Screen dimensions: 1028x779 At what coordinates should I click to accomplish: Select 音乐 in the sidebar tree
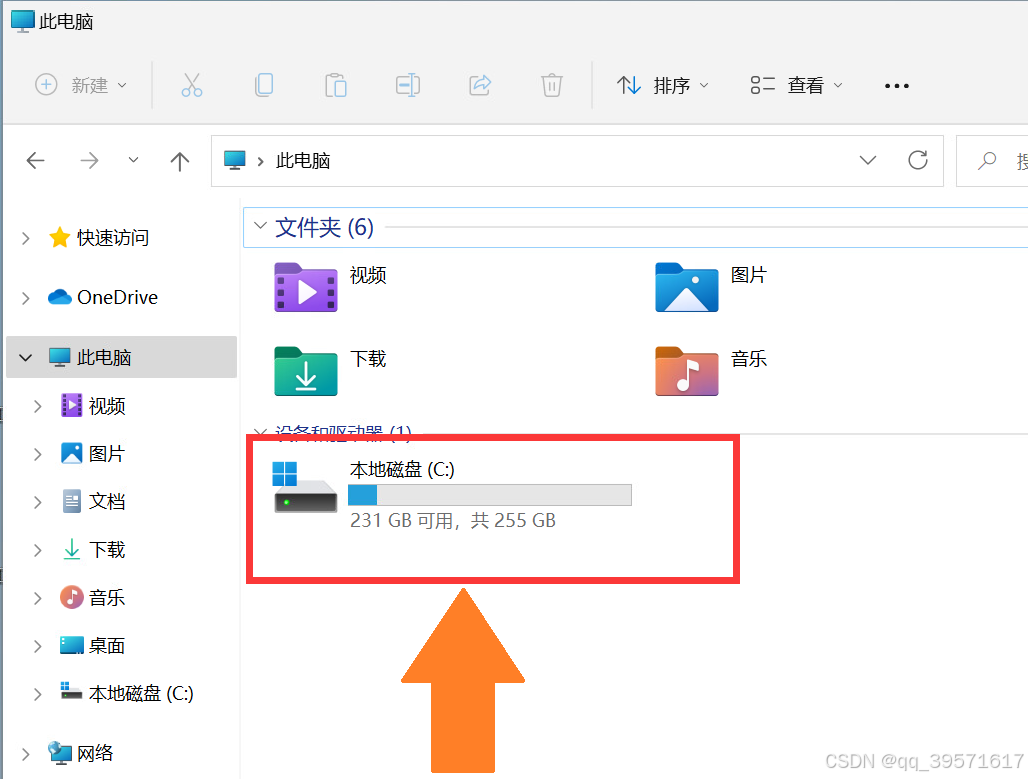point(92,597)
